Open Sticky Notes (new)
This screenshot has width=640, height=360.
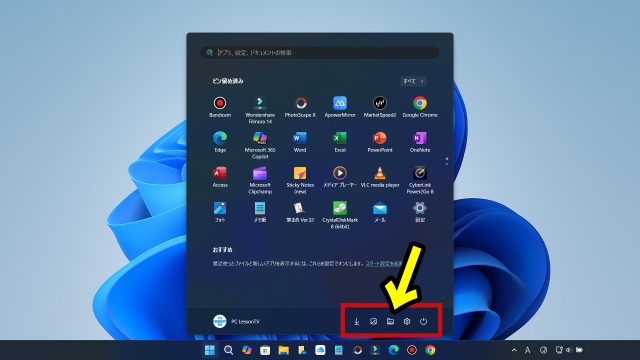(x=300, y=180)
